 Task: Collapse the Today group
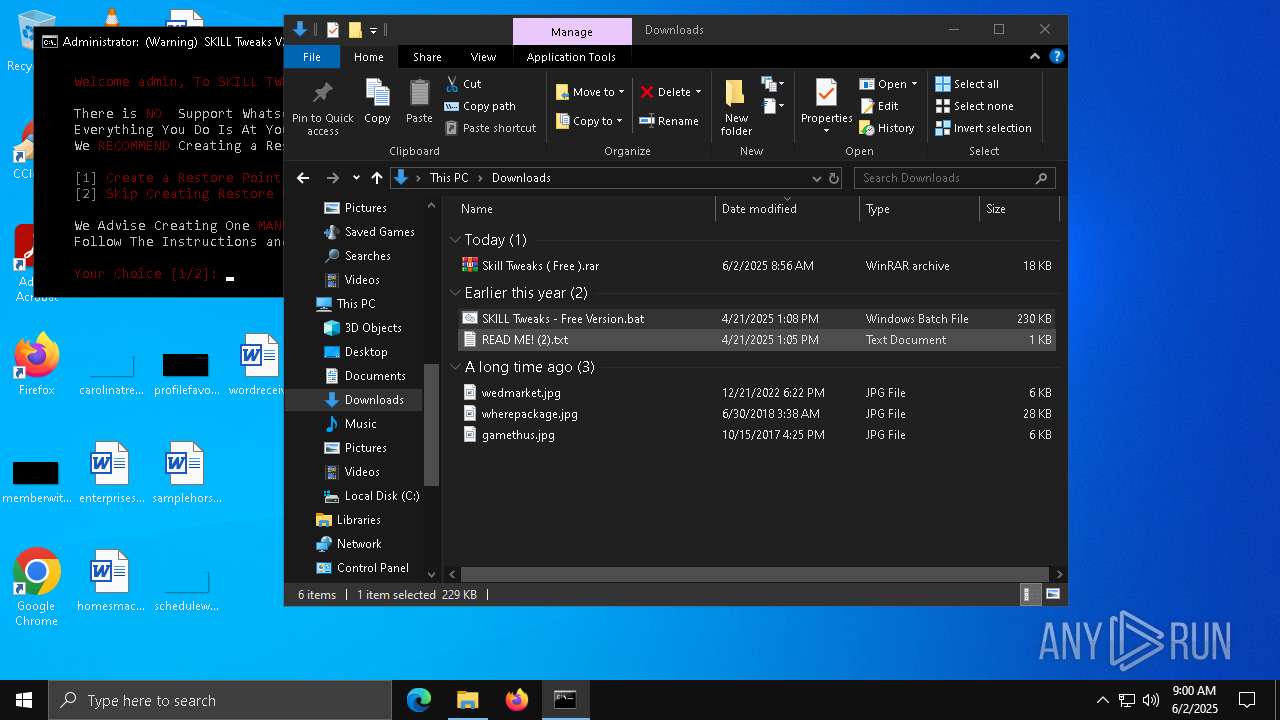click(x=455, y=240)
